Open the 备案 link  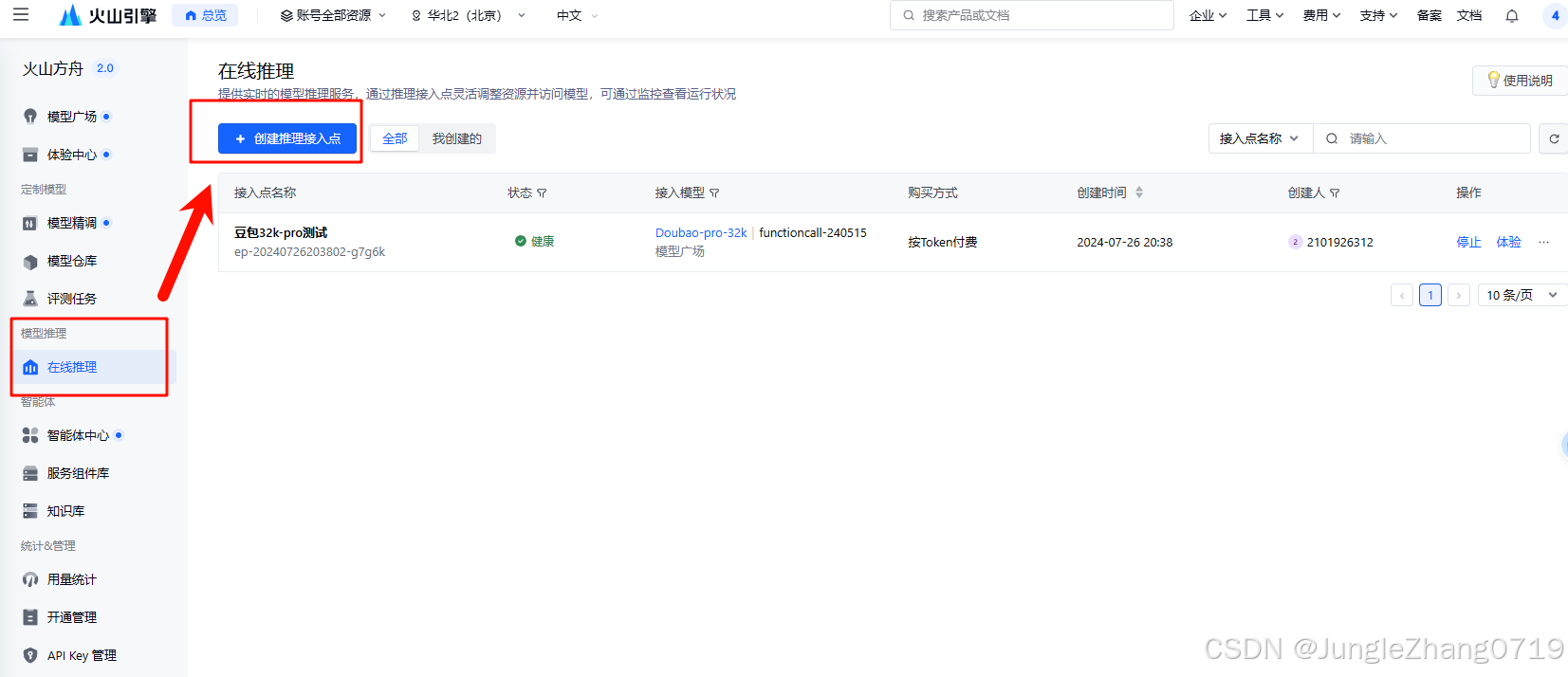pyautogui.click(x=1429, y=15)
